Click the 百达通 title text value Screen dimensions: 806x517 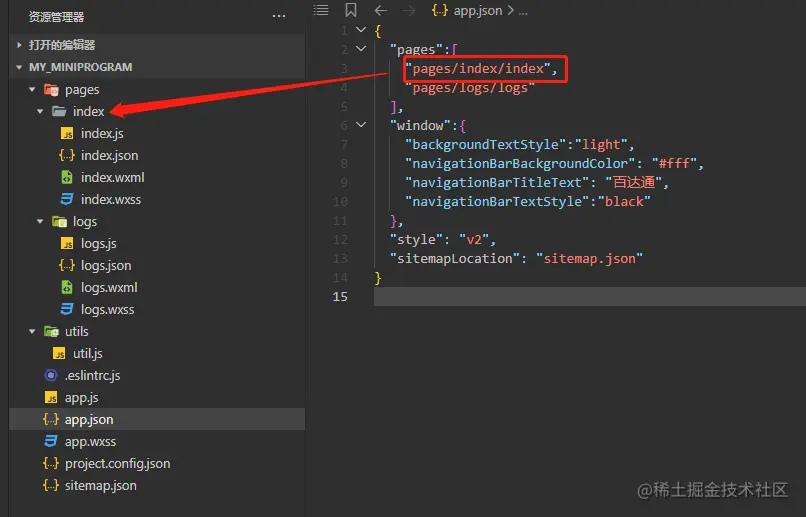(x=634, y=182)
